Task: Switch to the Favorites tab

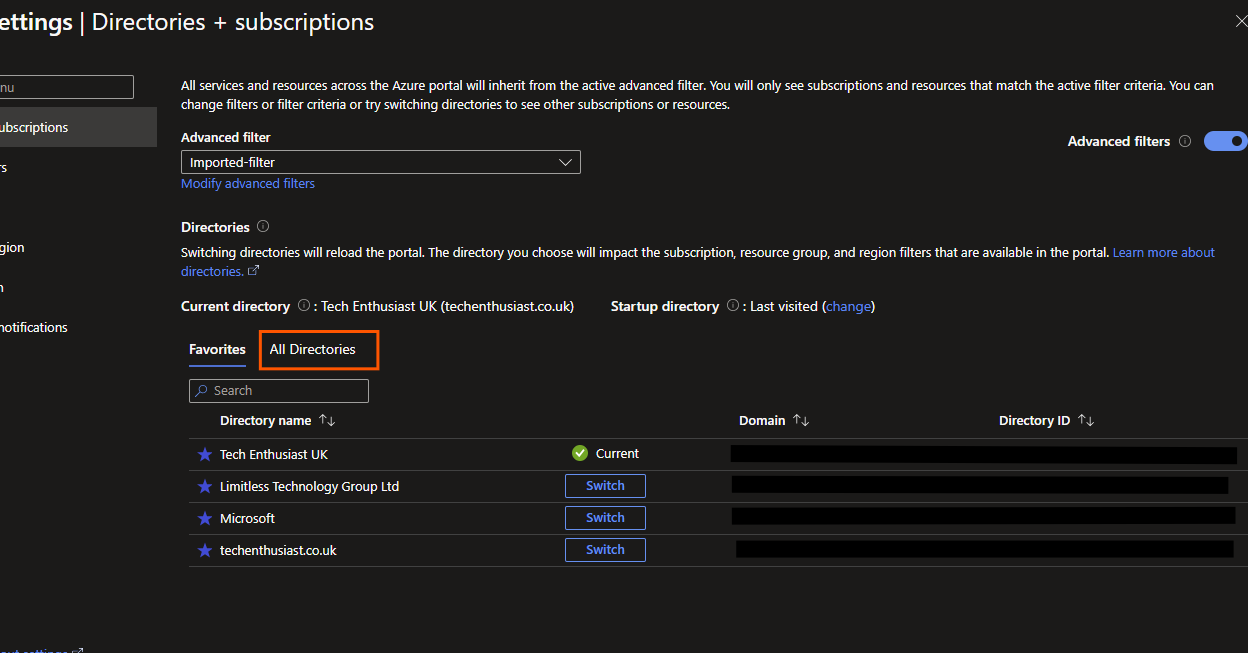Action: point(217,349)
